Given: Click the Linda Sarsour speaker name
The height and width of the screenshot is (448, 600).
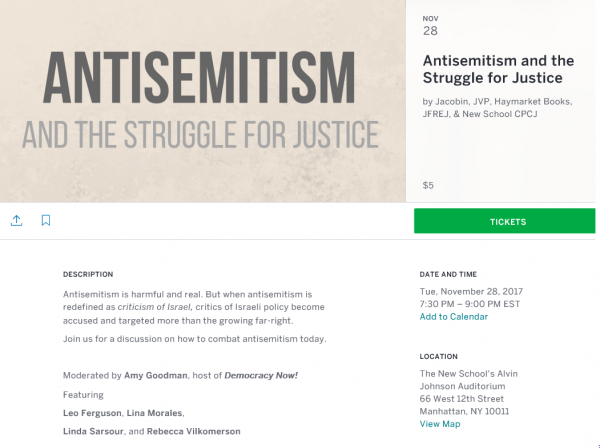Looking at the screenshot, I should [x=93, y=431].
